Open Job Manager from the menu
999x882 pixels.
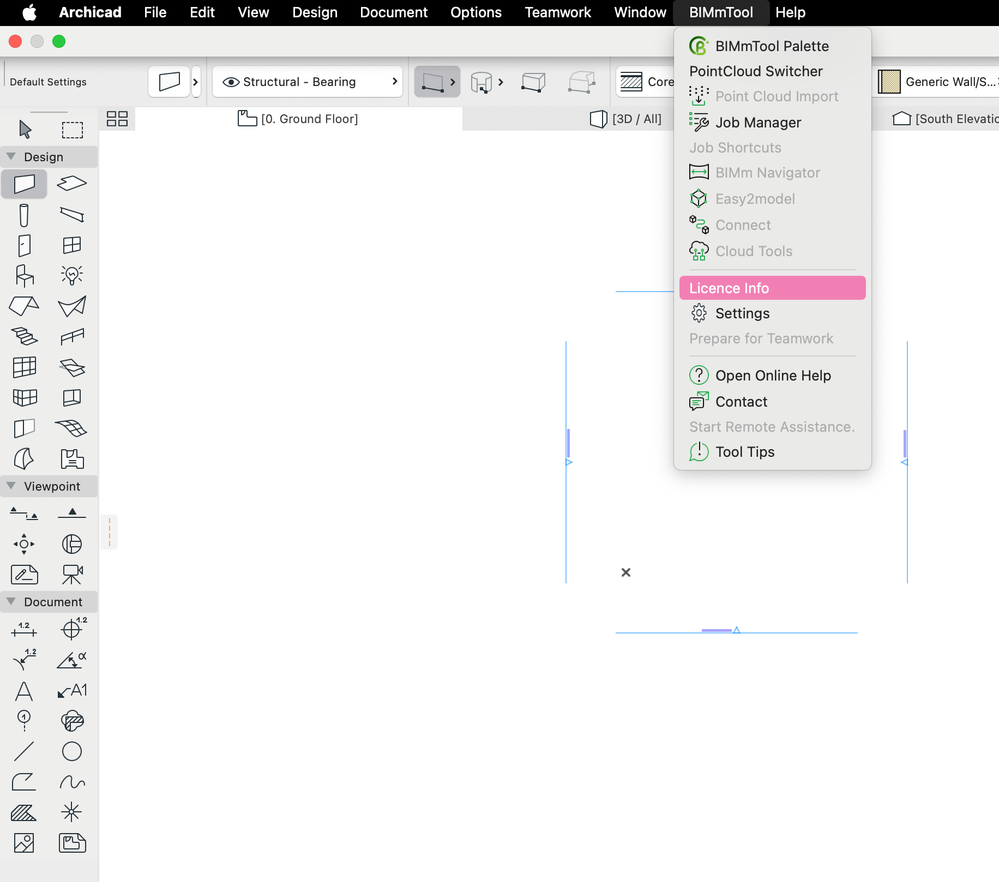pos(772,122)
